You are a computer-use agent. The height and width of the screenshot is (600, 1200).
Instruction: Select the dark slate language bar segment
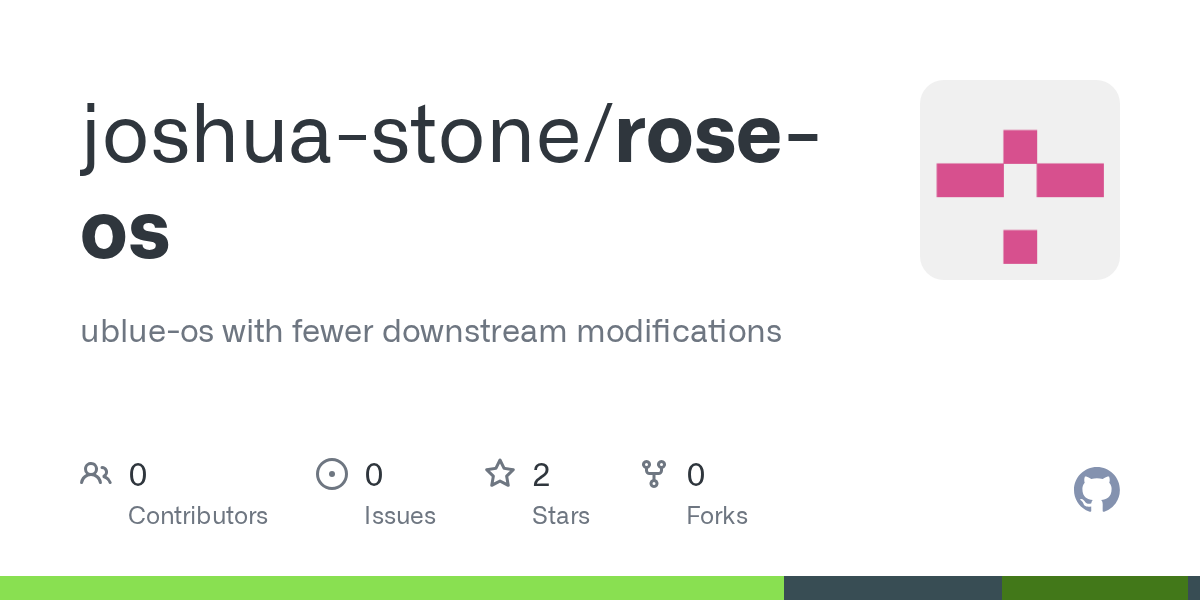coord(893,588)
